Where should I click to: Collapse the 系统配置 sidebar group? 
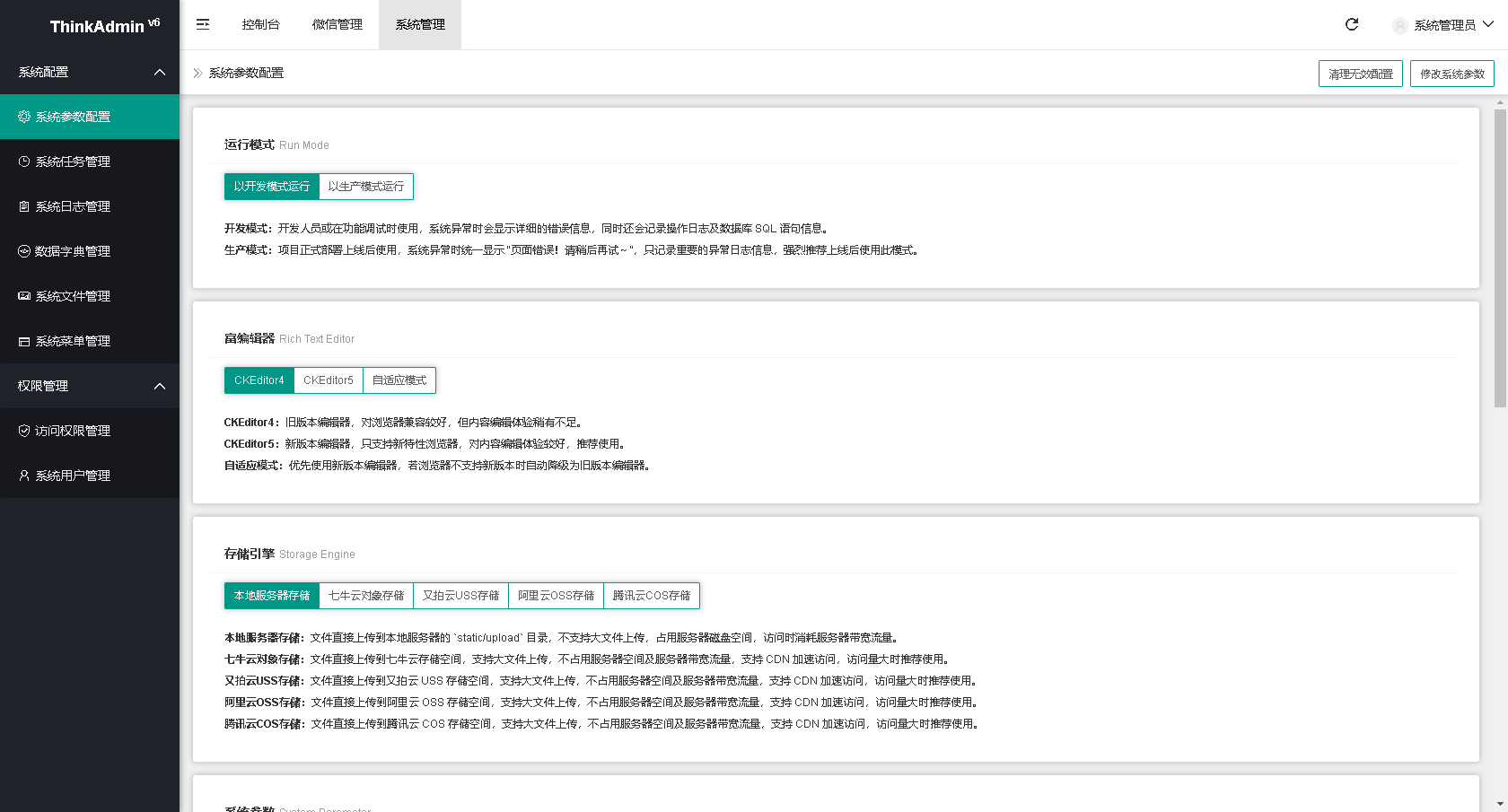[90, 72]
